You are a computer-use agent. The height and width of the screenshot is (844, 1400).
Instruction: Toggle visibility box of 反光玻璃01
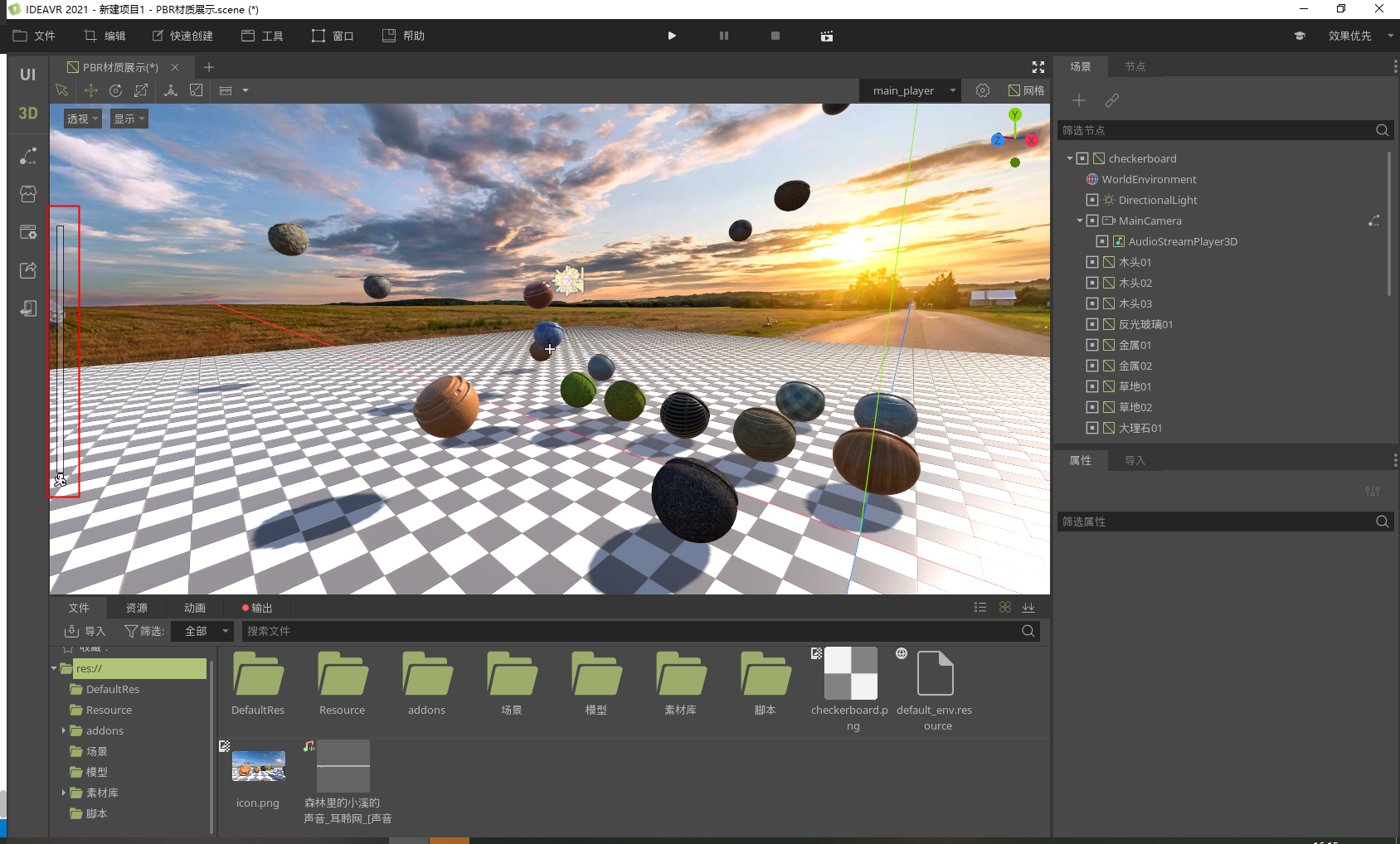[x=1092, y=324]
